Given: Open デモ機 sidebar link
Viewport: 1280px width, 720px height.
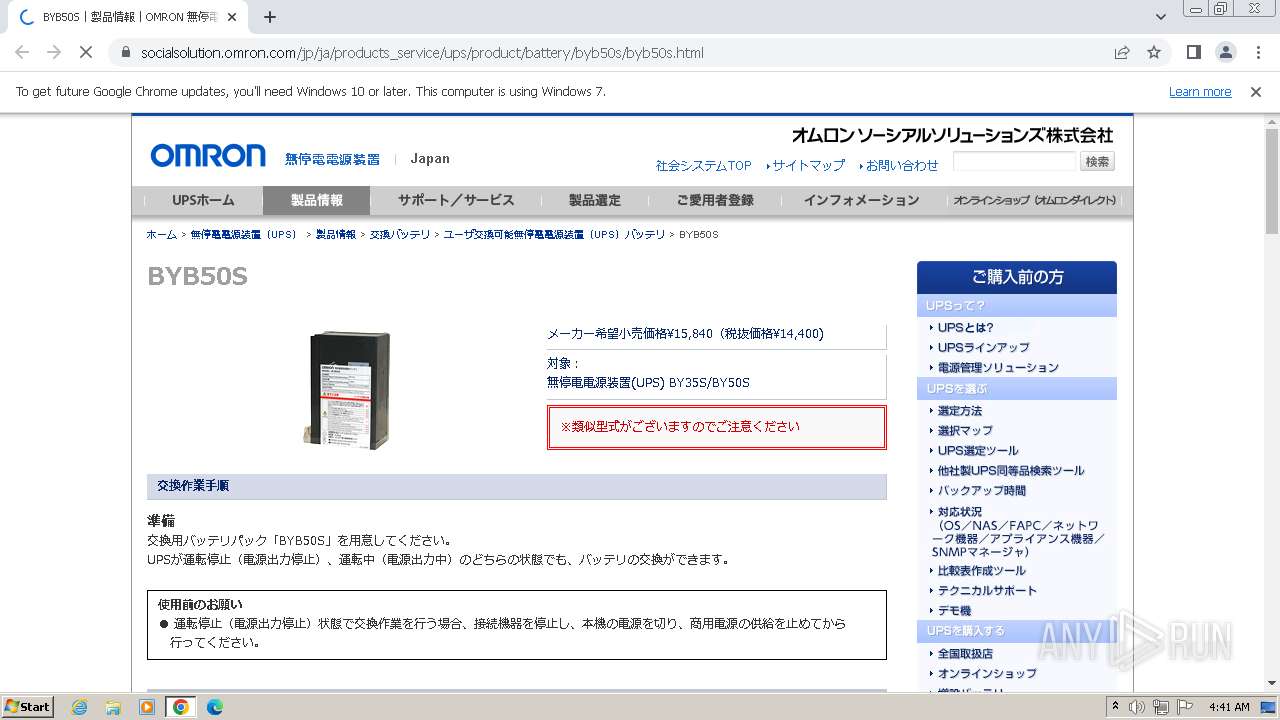Looking at the screenshot, I should pos(953,611).
